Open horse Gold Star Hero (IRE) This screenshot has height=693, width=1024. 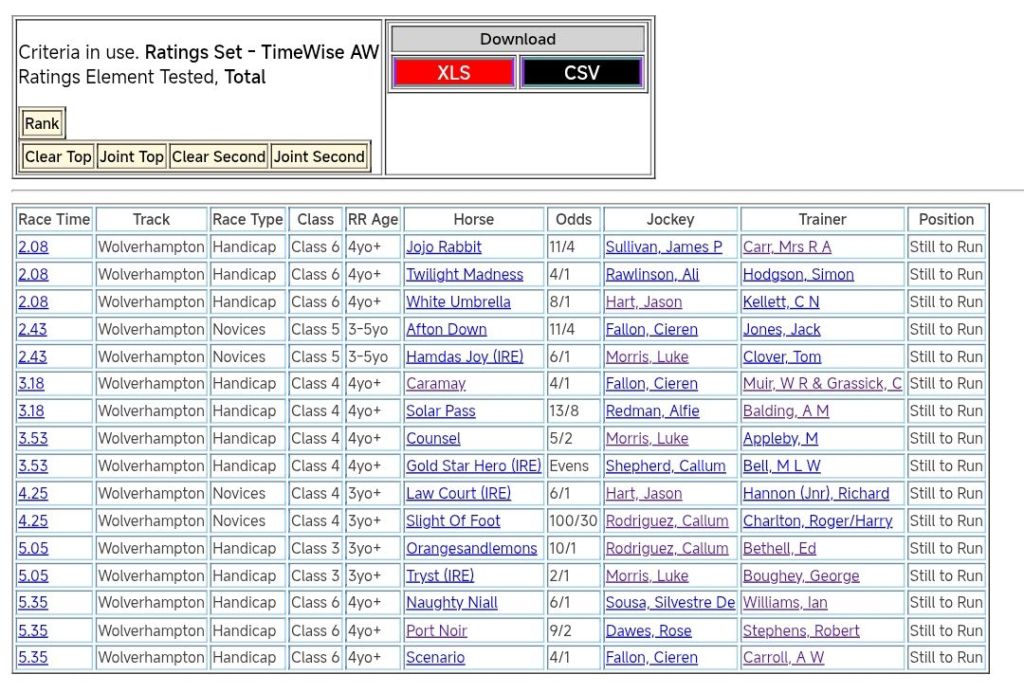(473, 466)
